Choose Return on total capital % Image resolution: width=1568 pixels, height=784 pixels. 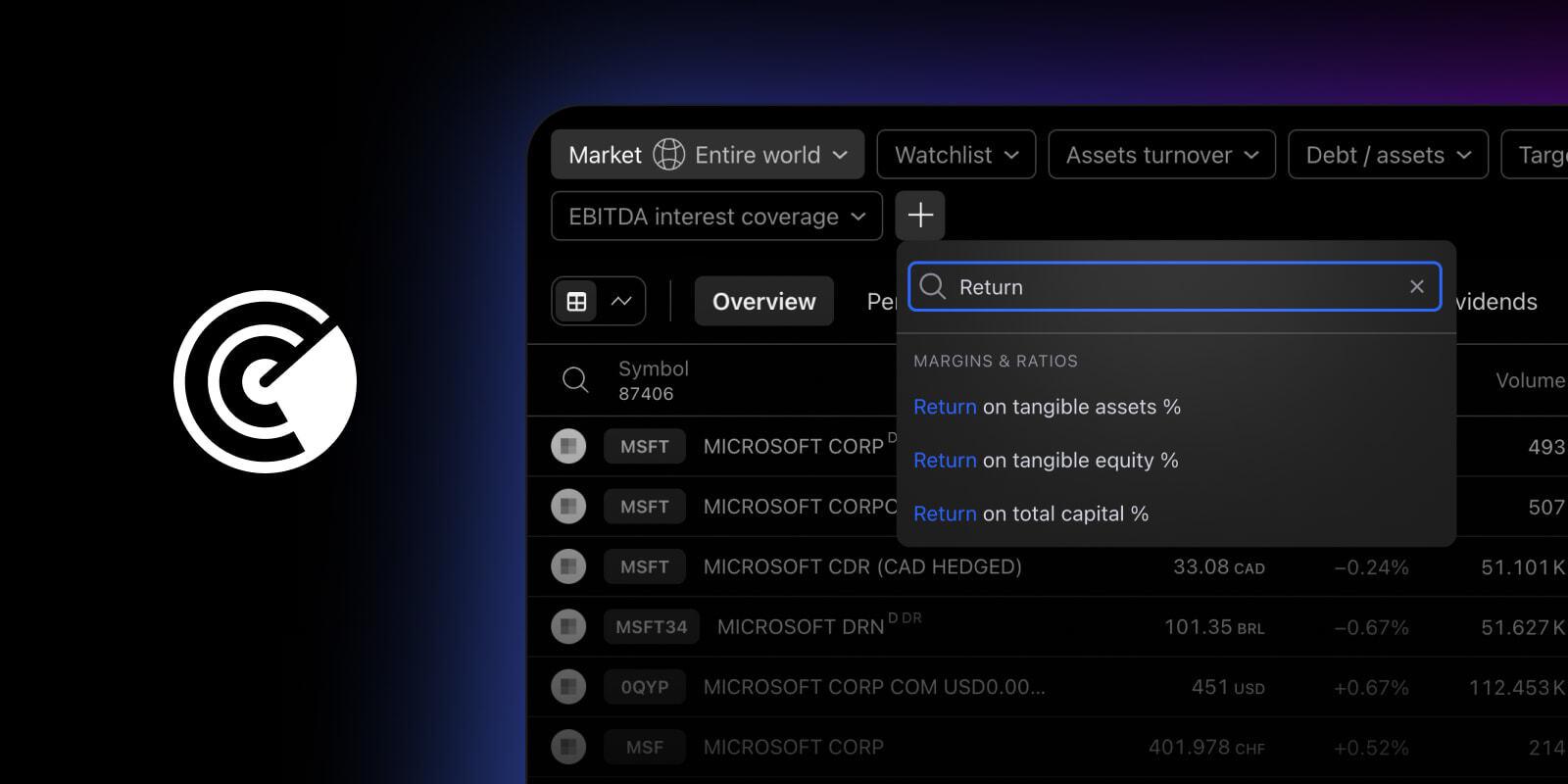[x=1031, y=514]
